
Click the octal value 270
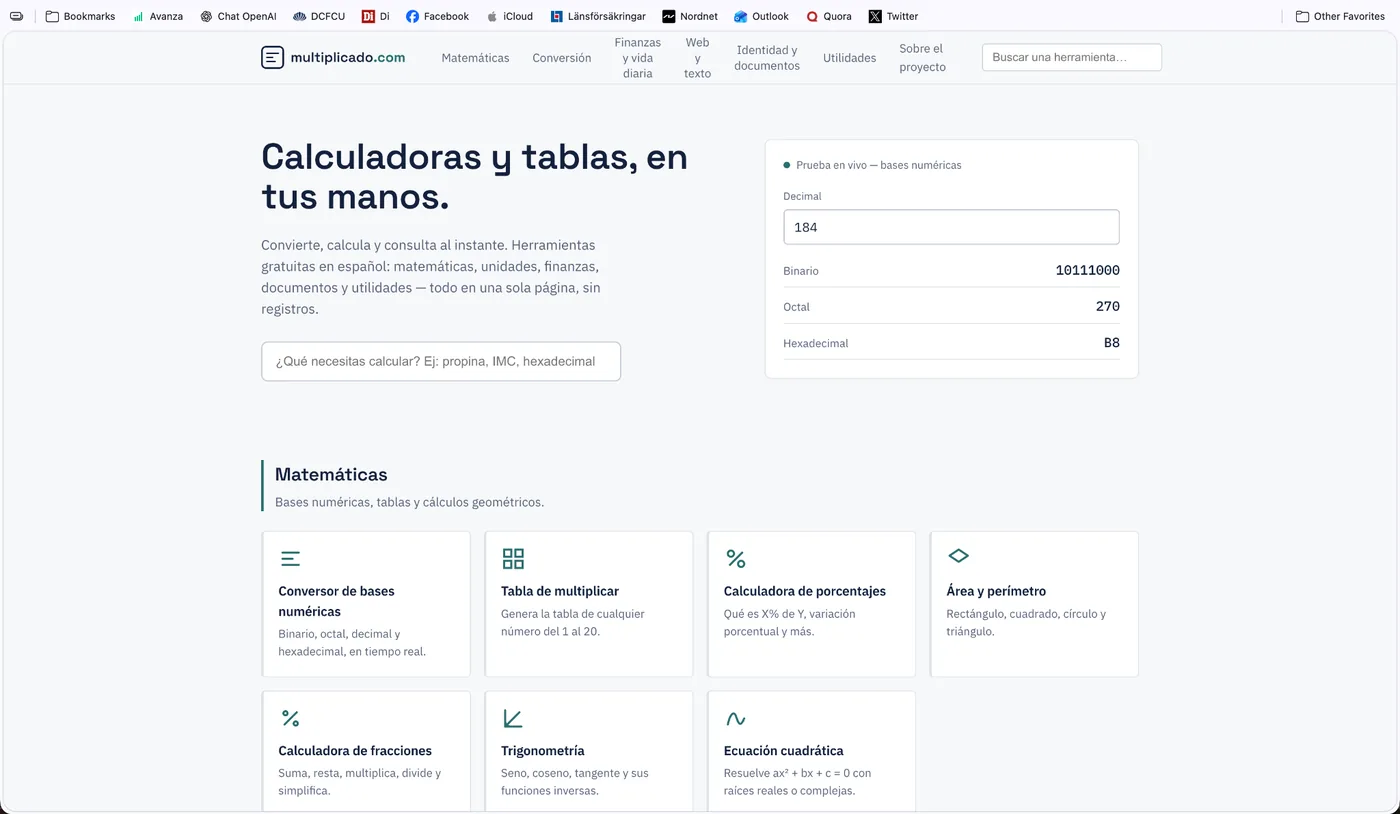pos(1108,307)
